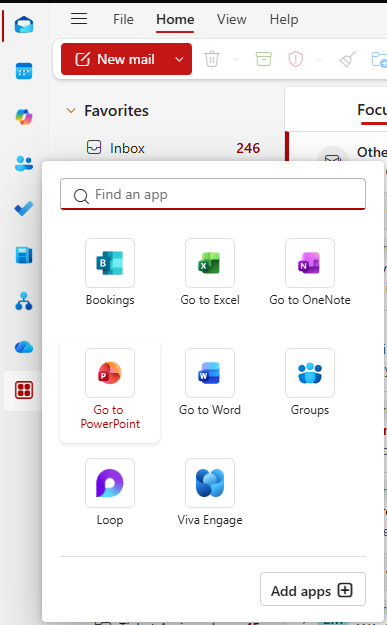Screen dimensions: 387x625
Task: Open the People app in sidebar
Action: coord(24,163)
